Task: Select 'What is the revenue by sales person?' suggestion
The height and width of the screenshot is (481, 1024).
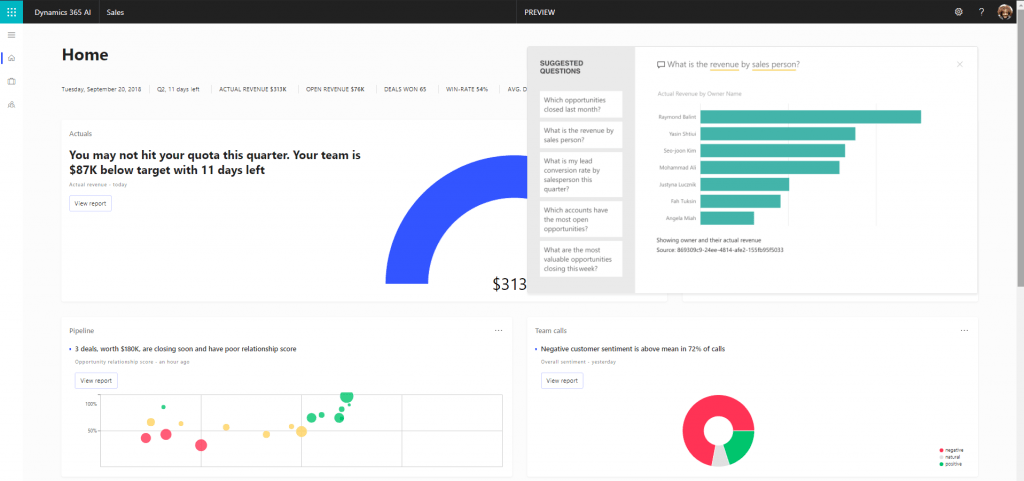Action: point(581,135)
